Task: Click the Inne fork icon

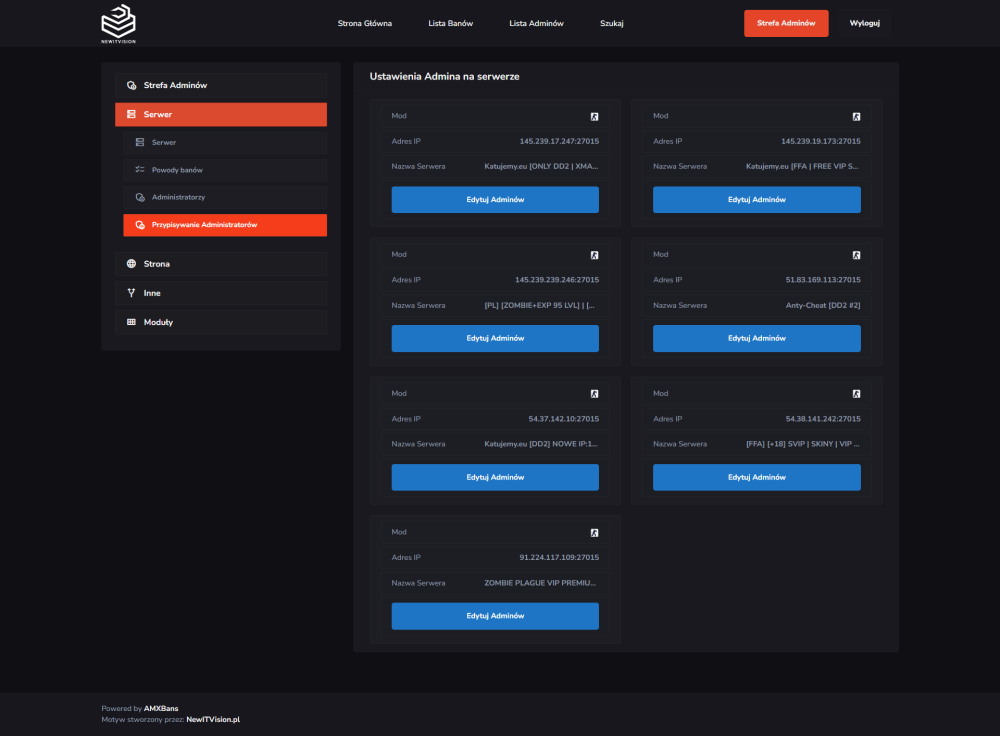Action: point(131,293)
